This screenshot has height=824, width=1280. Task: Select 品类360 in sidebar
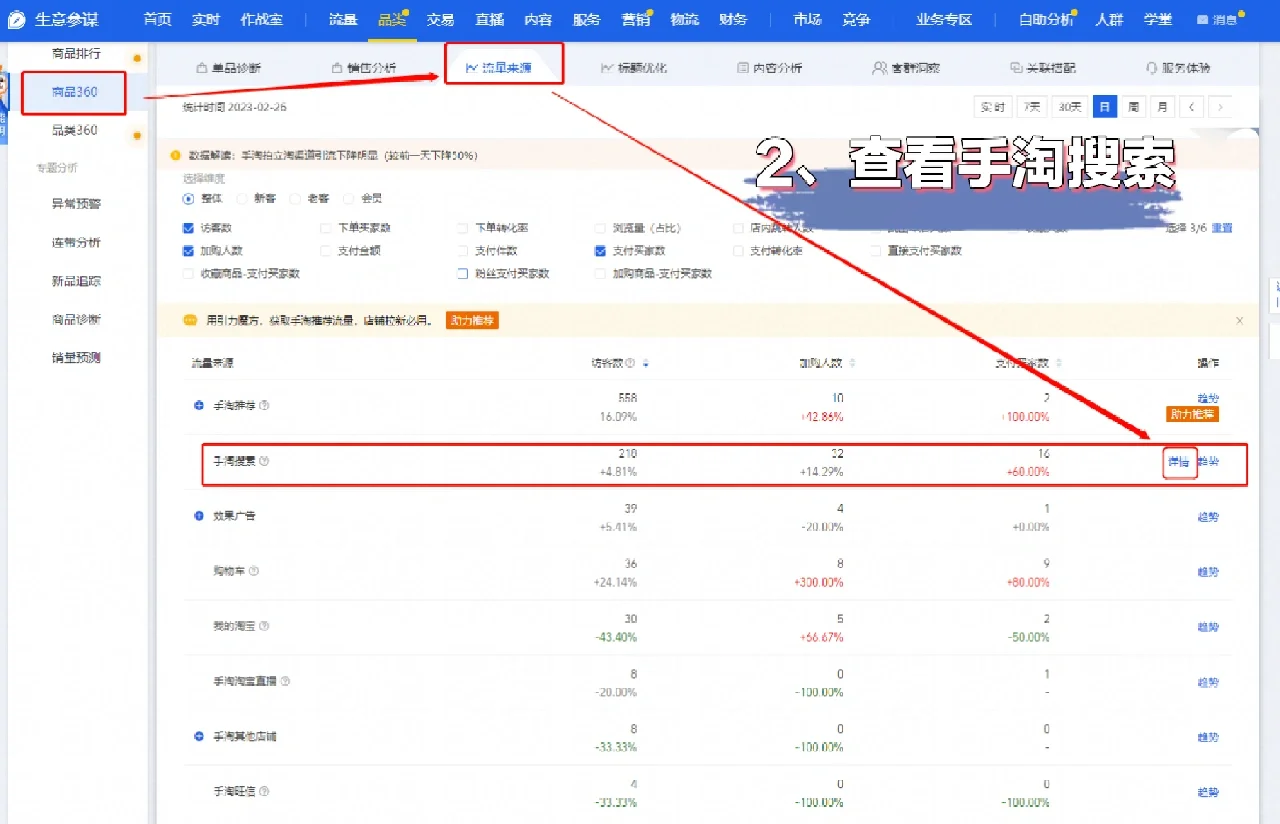tap(75, 130)
